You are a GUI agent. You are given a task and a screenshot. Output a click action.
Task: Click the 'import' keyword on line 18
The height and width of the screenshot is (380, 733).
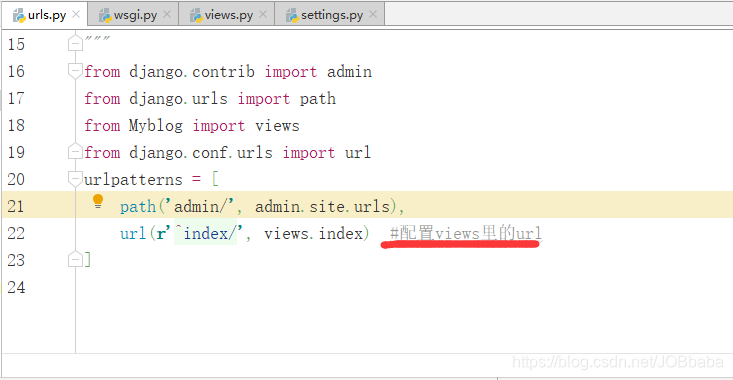click(219, 125)
